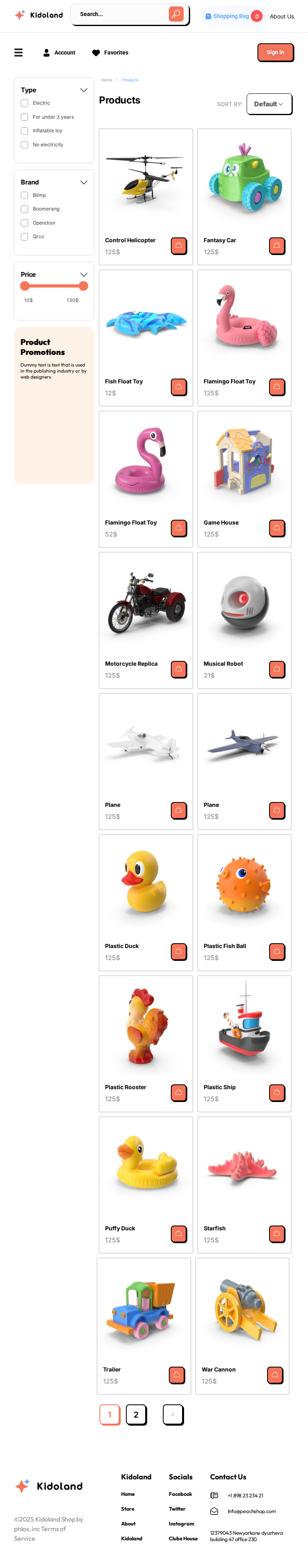This screenshot has width=308, height=1568.
Task: Add Plastic Duck to shopping bag
Action: pos(178,951)
